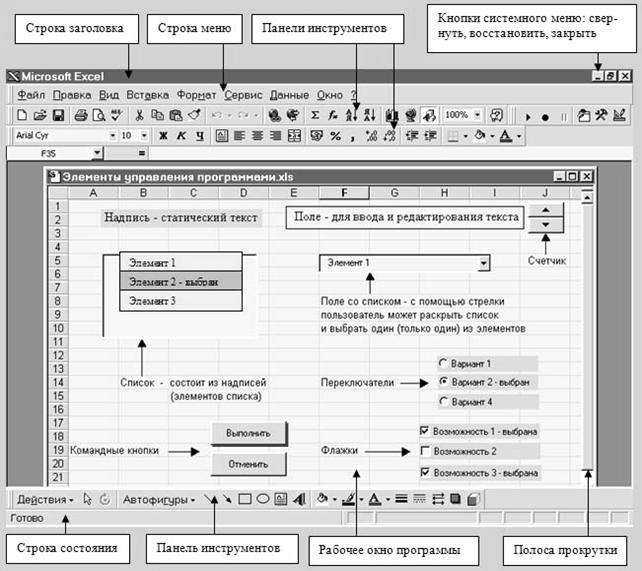642x571 pixels.
Task: Click the Save icon in the standard toolbar
Action: pos(58,115)
